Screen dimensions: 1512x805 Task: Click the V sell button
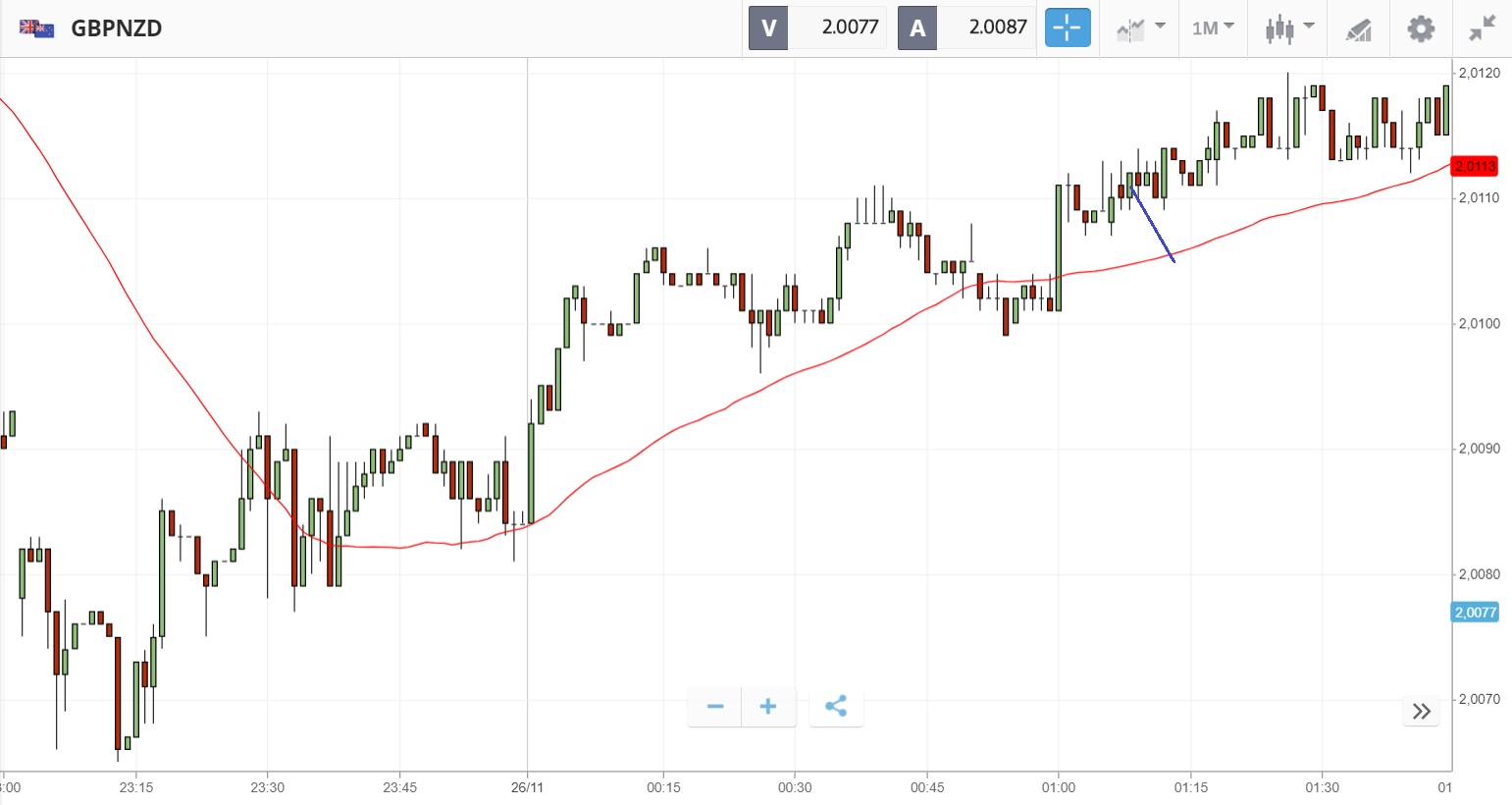[768, 27]
